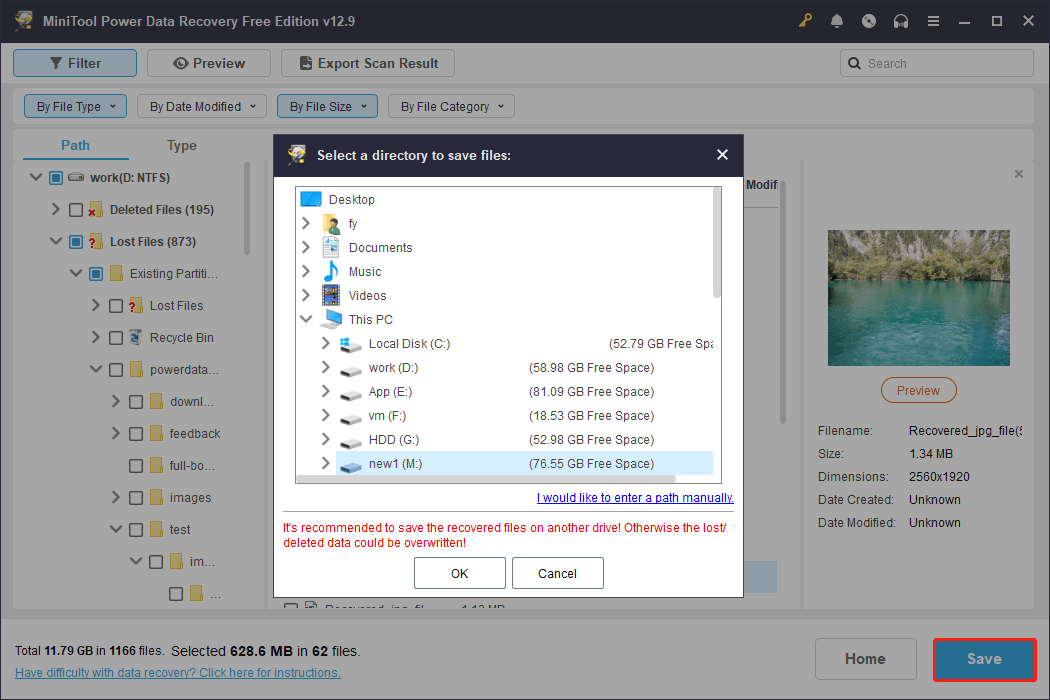Confirm the directory with OK

click(459, 573)
